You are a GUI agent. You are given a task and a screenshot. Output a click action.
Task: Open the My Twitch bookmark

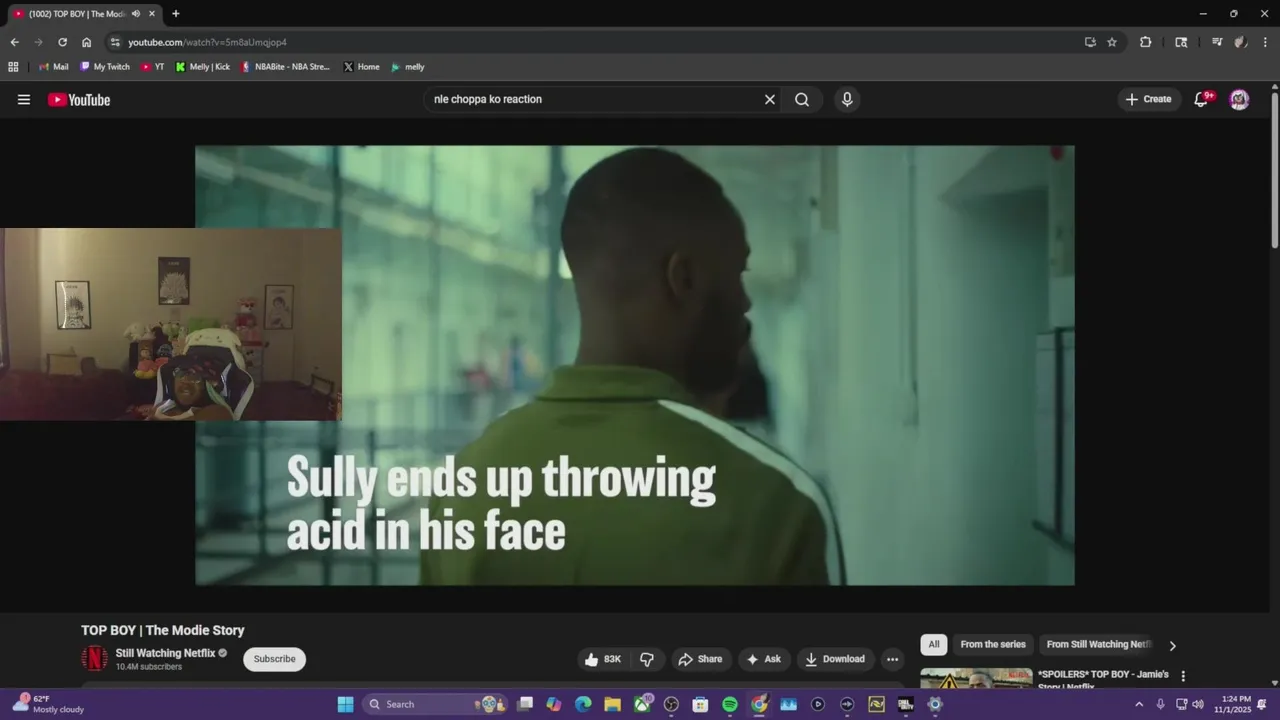click(x=105, y=67)
